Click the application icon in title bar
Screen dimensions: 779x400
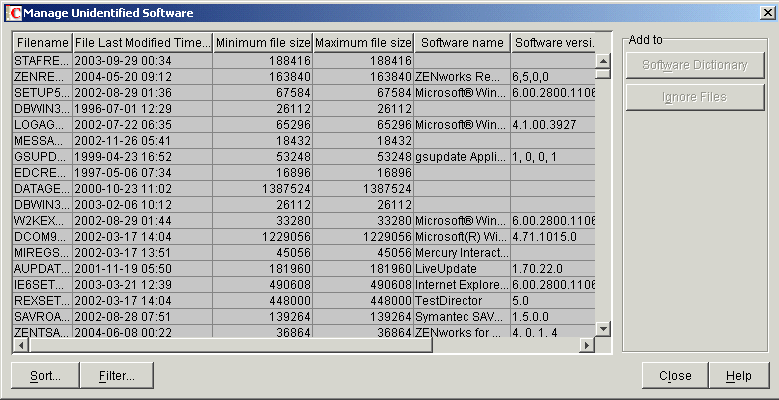(13, 13)
